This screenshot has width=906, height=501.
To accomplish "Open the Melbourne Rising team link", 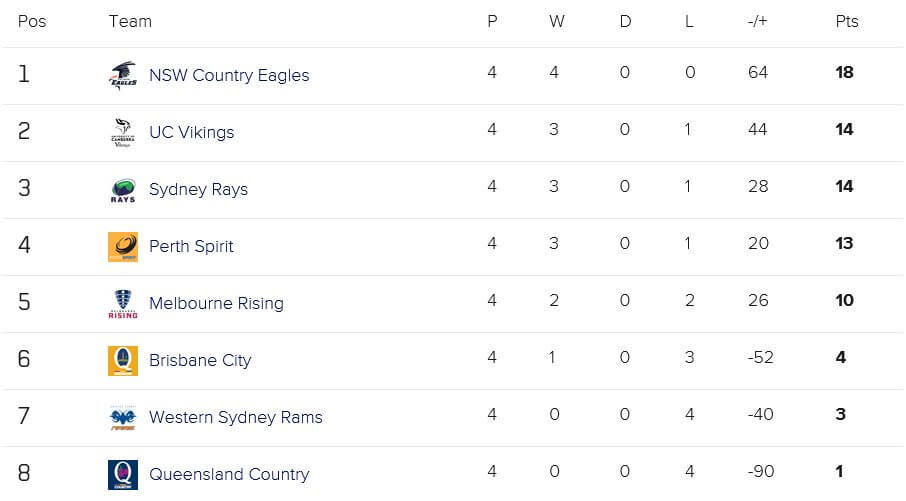I will pyautogui.click(x=217, y=303).
